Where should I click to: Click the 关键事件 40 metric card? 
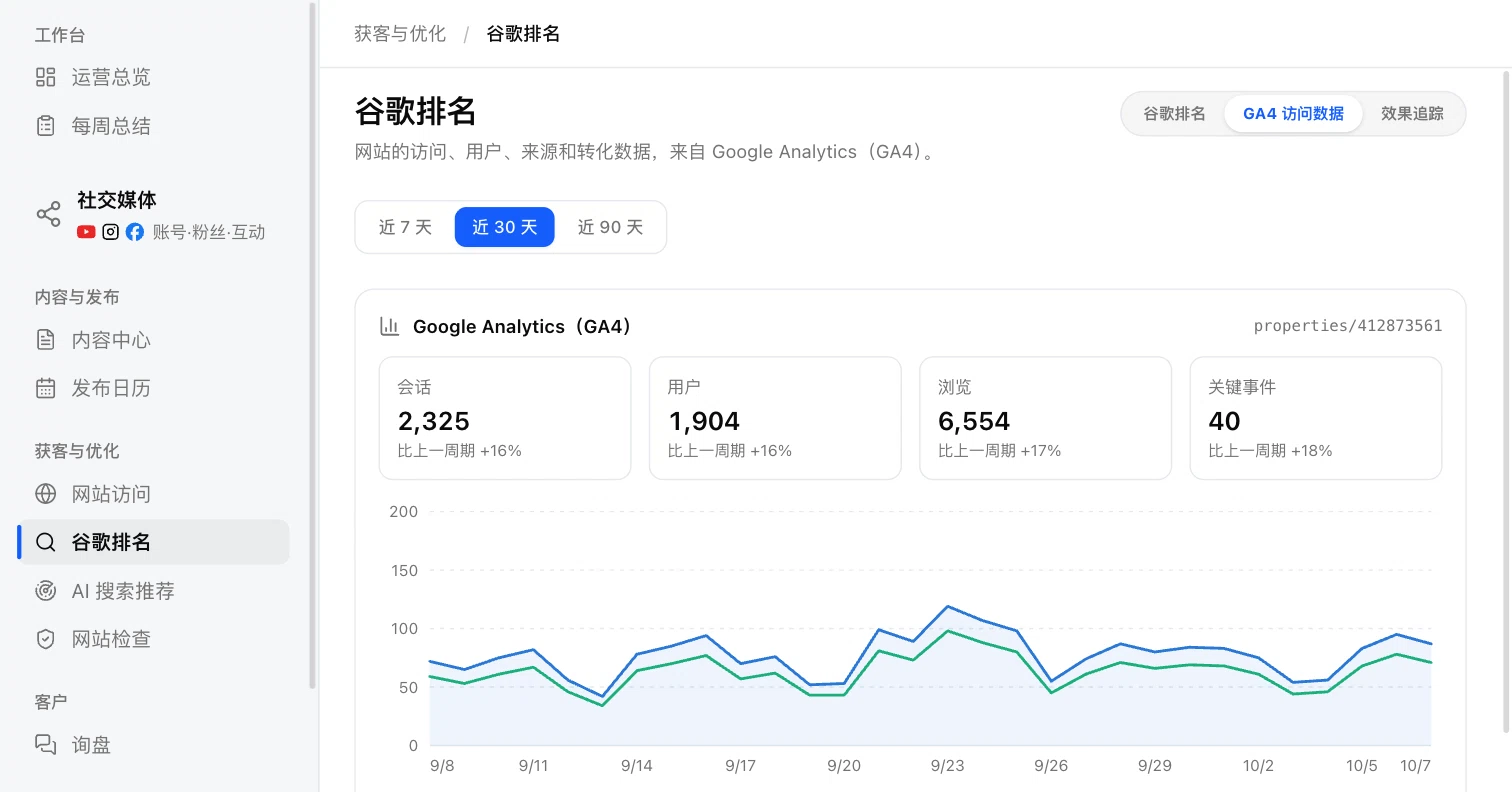pyautogui.click(x=1316, y=418)
